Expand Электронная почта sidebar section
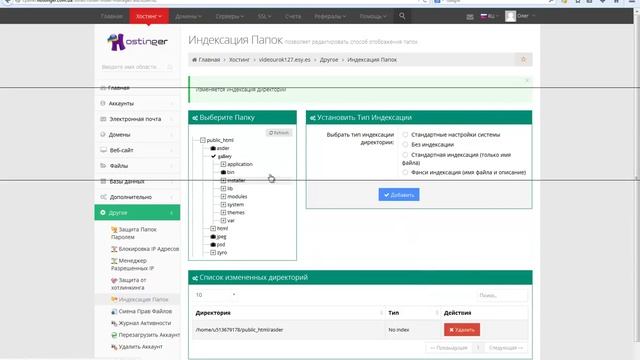The width and height of the screenshot is (640, 360). (x=137, y=119)
